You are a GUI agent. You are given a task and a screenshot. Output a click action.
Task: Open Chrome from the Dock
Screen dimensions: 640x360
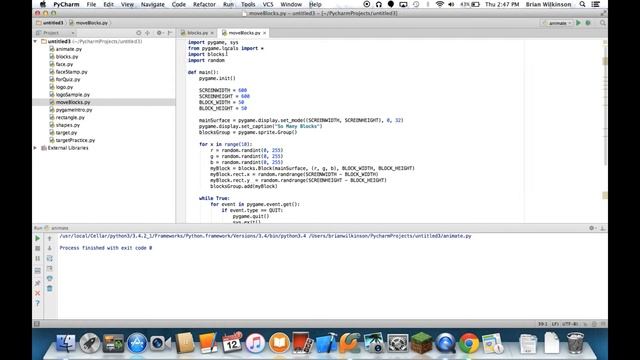click(469, 343)
